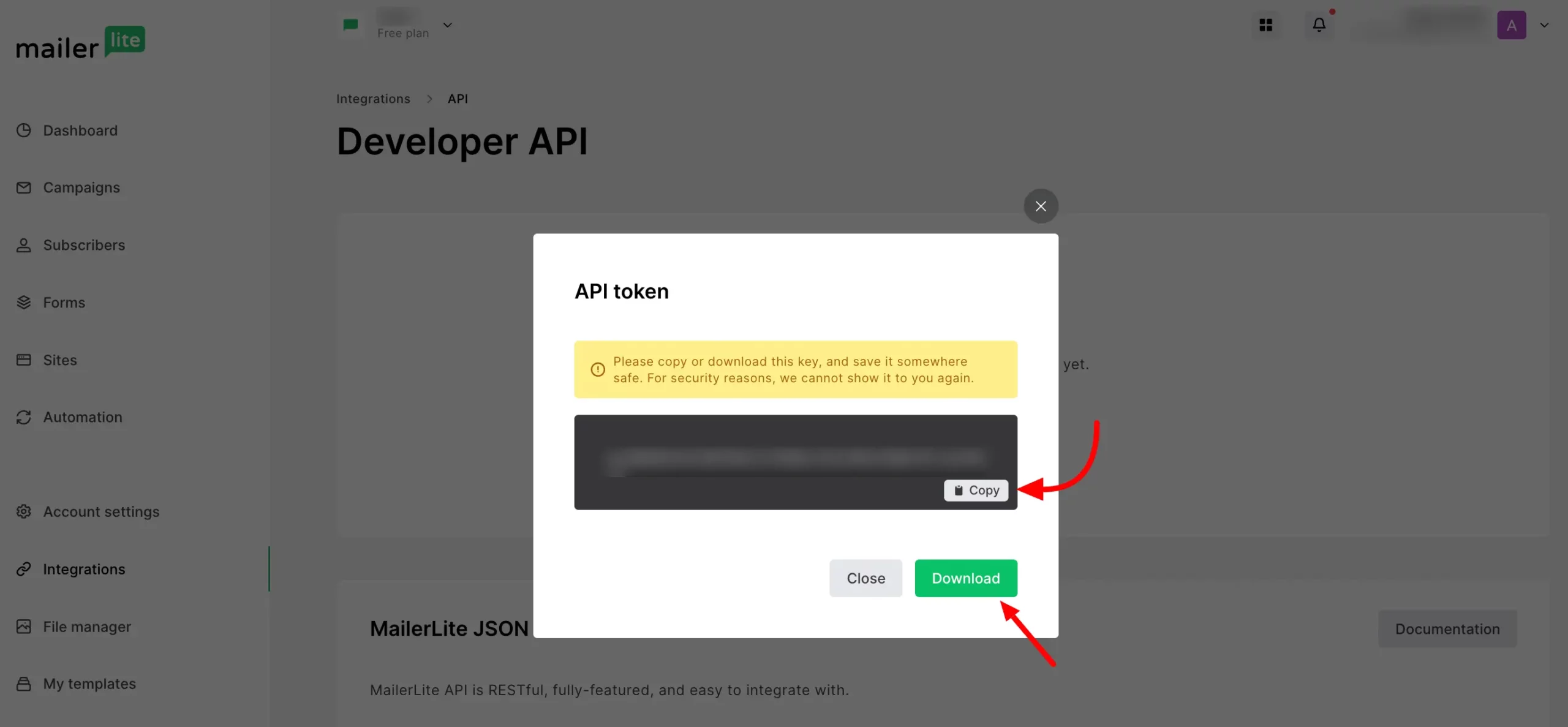Open Campaigns from the sidebar
The image size is (1568, 727).
tap(81, 187)
